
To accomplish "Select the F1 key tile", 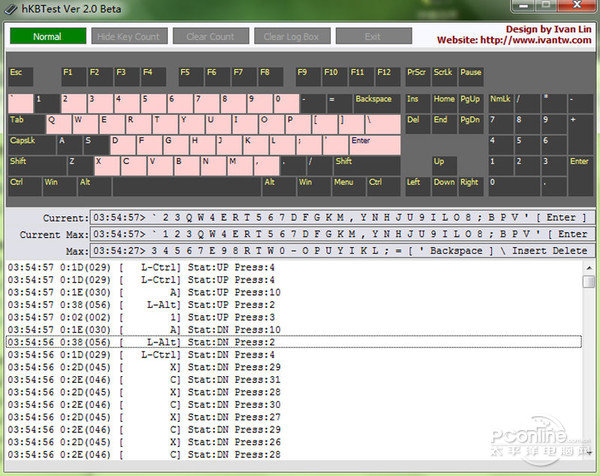I will [x=74, y=77].
